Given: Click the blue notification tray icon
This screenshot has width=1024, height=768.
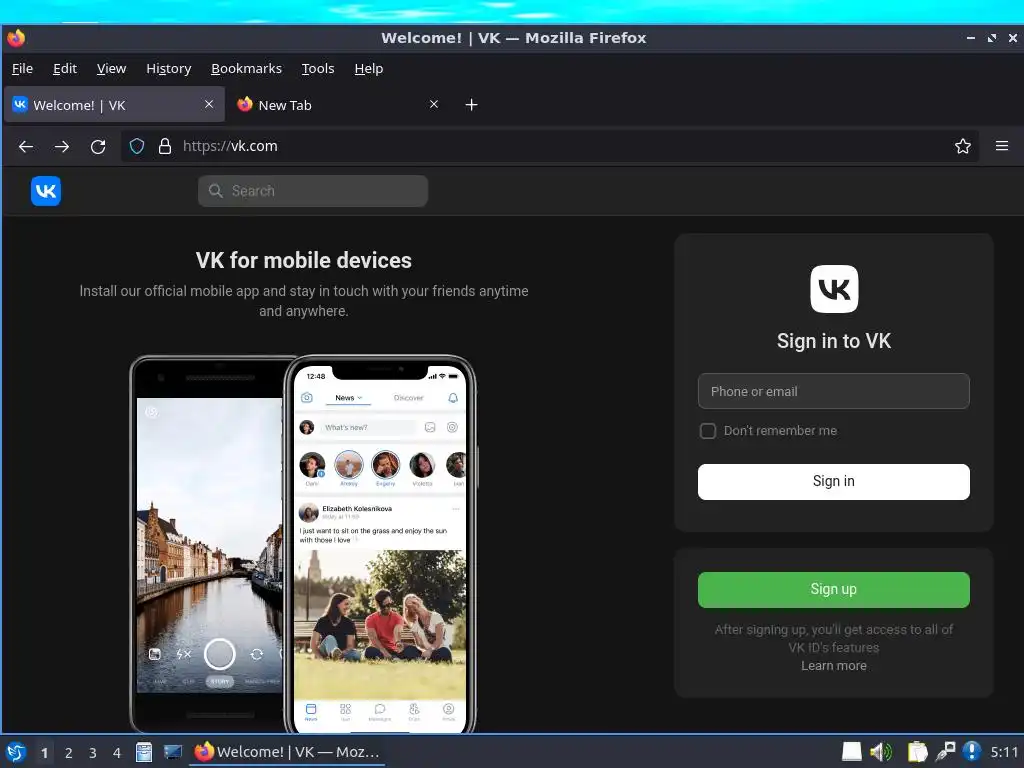Looking at the screenshot, I should point(972,752).
